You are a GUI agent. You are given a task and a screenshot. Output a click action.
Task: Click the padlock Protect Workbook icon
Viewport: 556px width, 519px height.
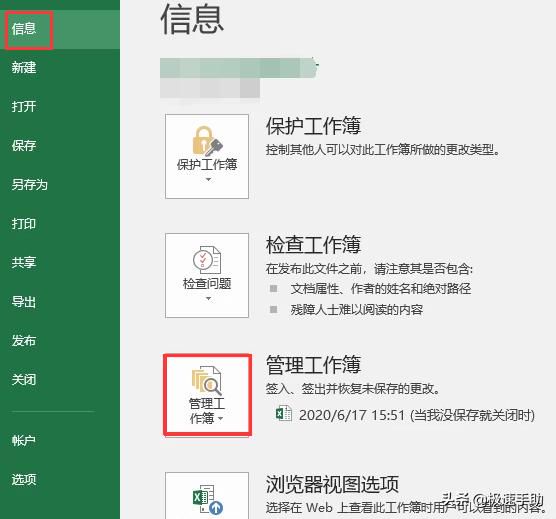207,141
